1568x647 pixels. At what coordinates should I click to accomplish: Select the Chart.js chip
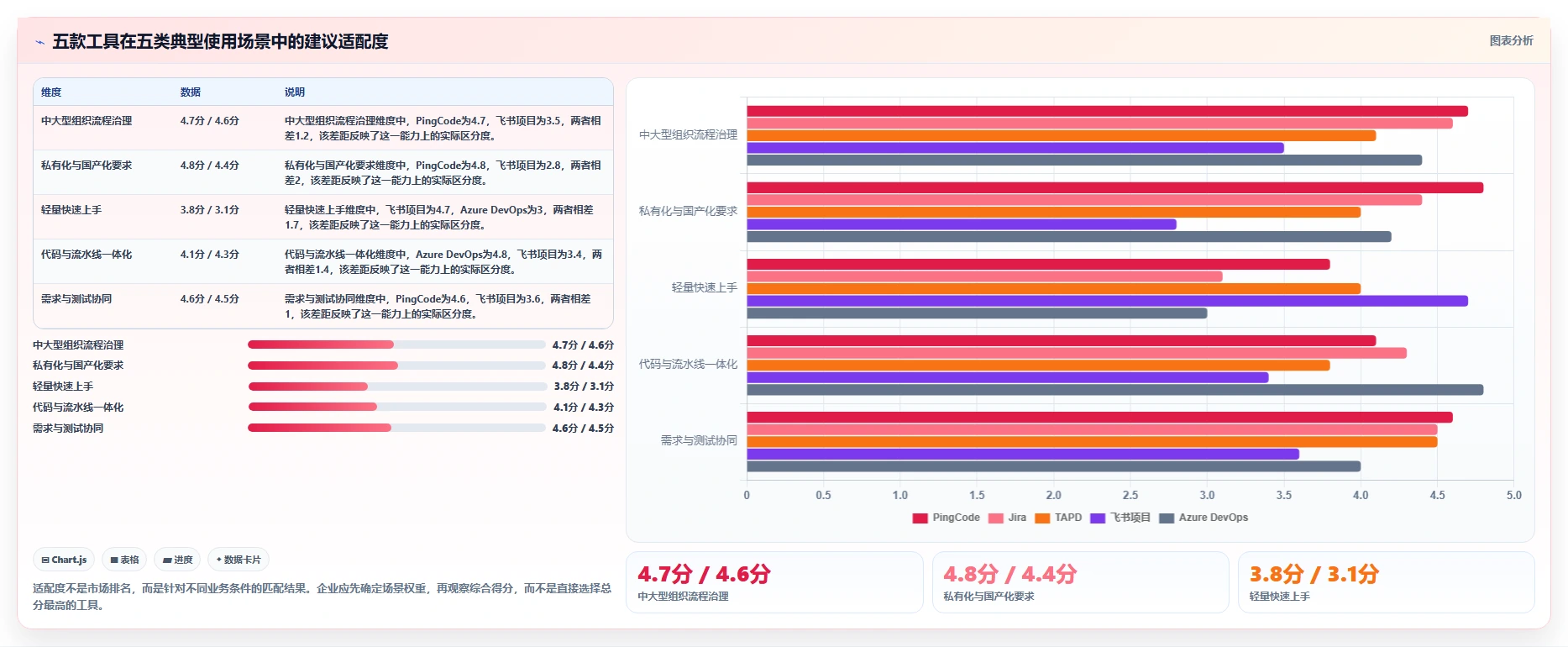(x=64, y=560)
